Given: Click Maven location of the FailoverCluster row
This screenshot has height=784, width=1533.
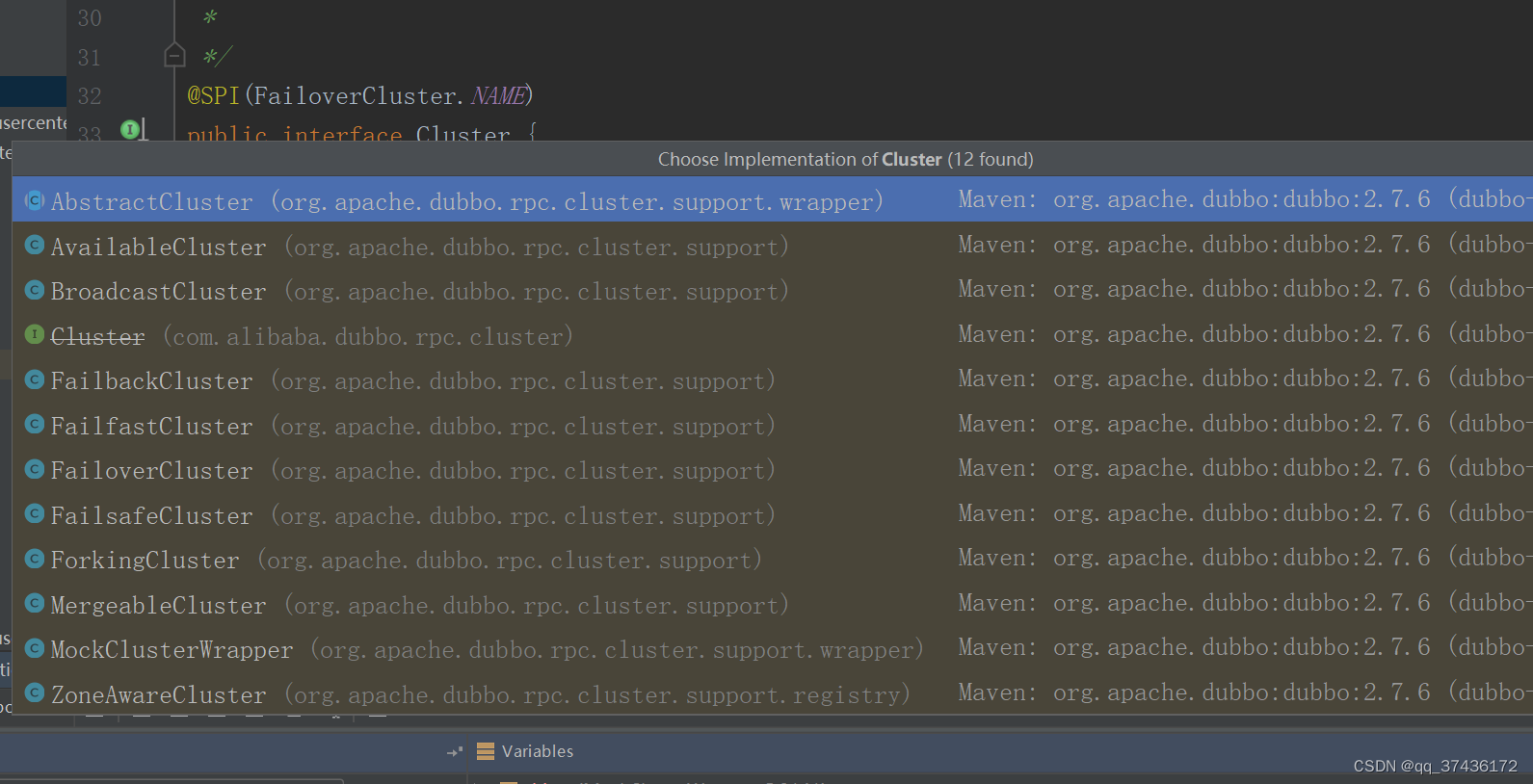Looking at the screenshot, I should (1245, 468).
